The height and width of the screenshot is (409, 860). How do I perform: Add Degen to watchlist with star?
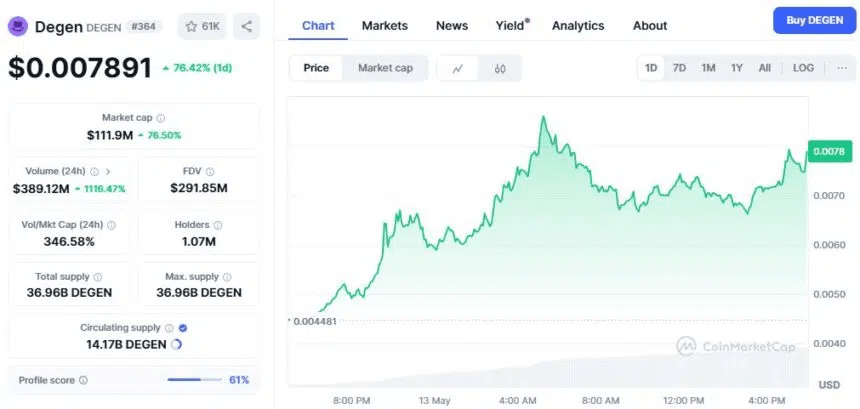[203, 26]
